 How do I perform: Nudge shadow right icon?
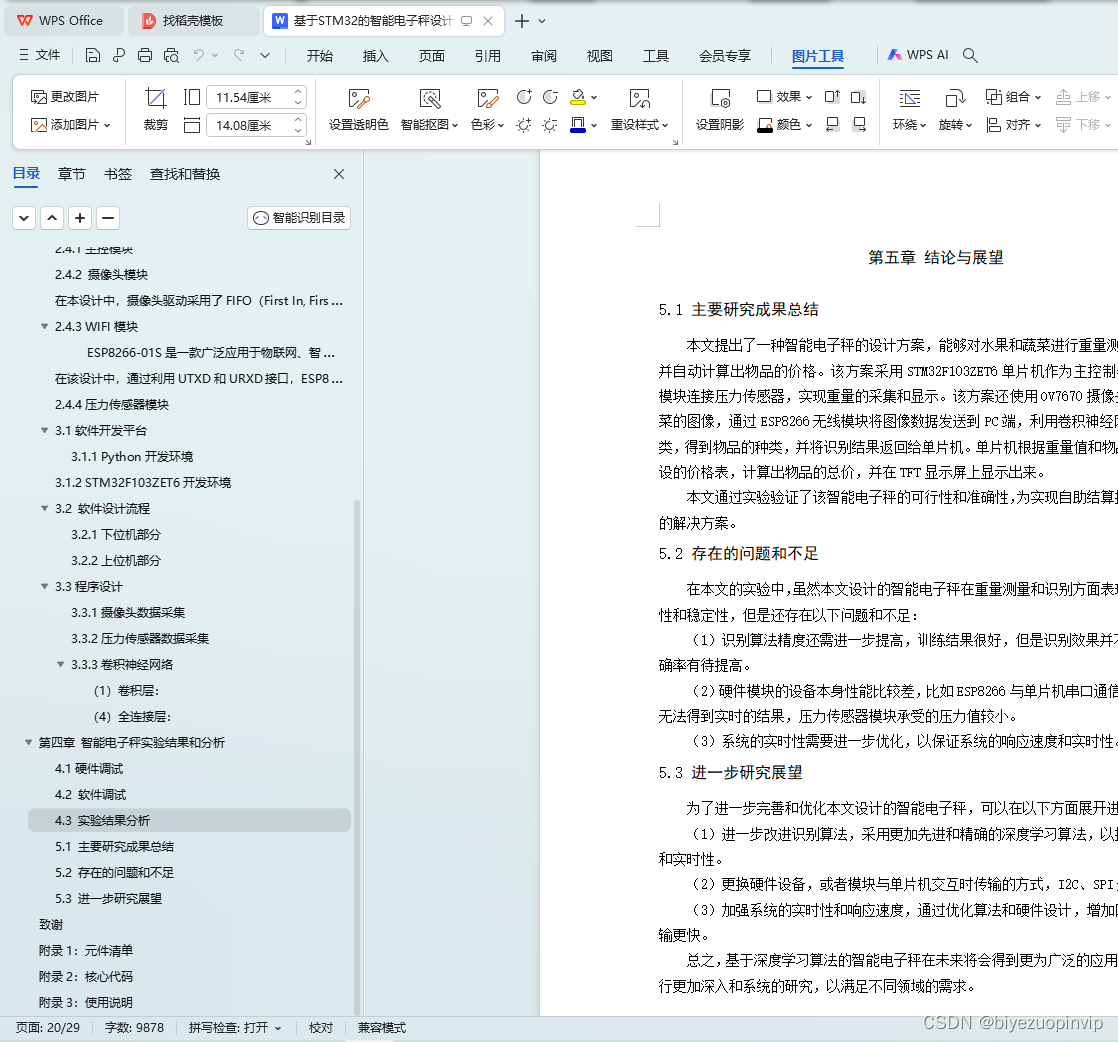point(858,125)
